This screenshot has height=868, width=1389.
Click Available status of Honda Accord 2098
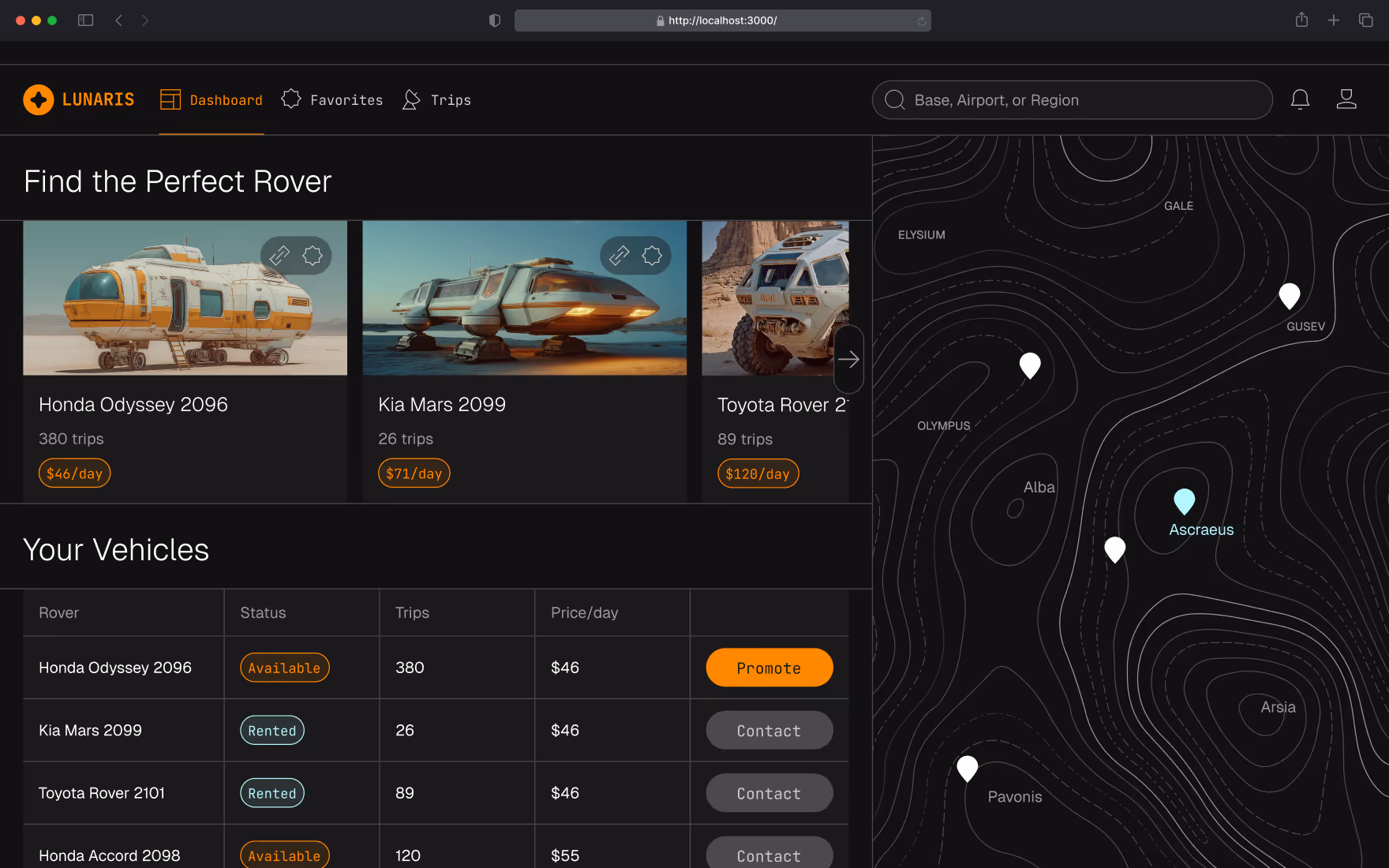click(x=284, y=855)
